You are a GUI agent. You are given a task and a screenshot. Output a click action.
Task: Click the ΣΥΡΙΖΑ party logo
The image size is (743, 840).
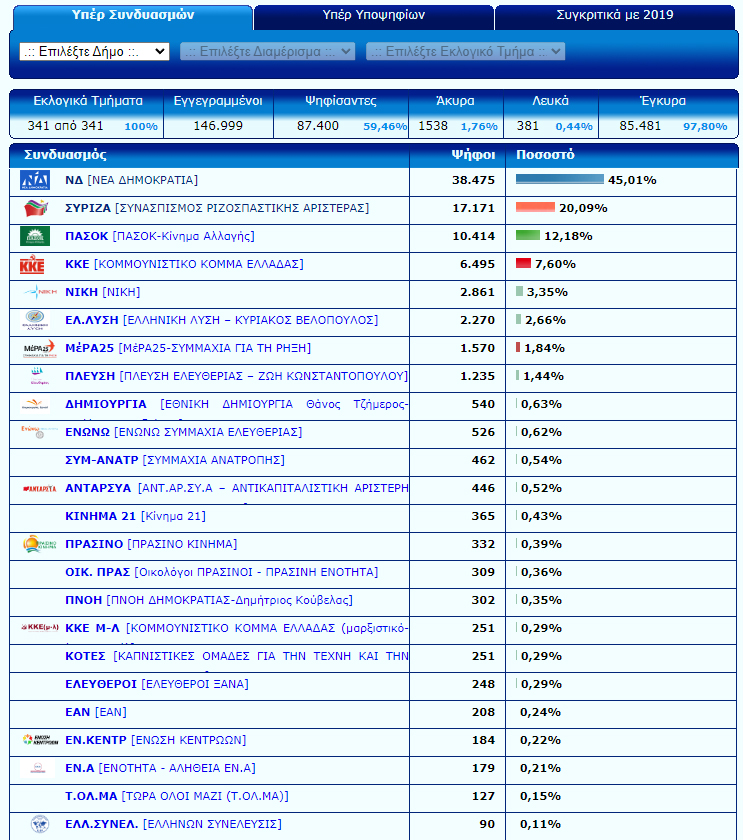[x=36, y=208]
